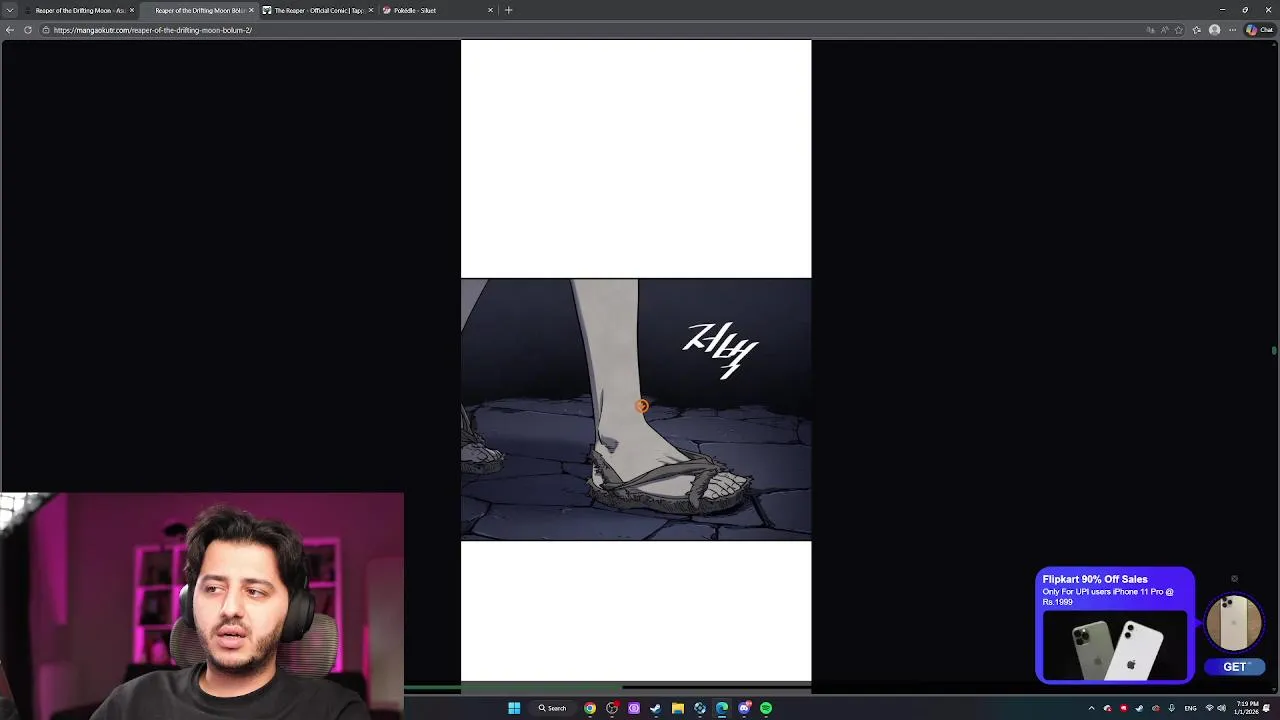Viewport: 1280px width, 720px height.
Task: Open the purple square app in the taskbar
Action: pos(633,708)
